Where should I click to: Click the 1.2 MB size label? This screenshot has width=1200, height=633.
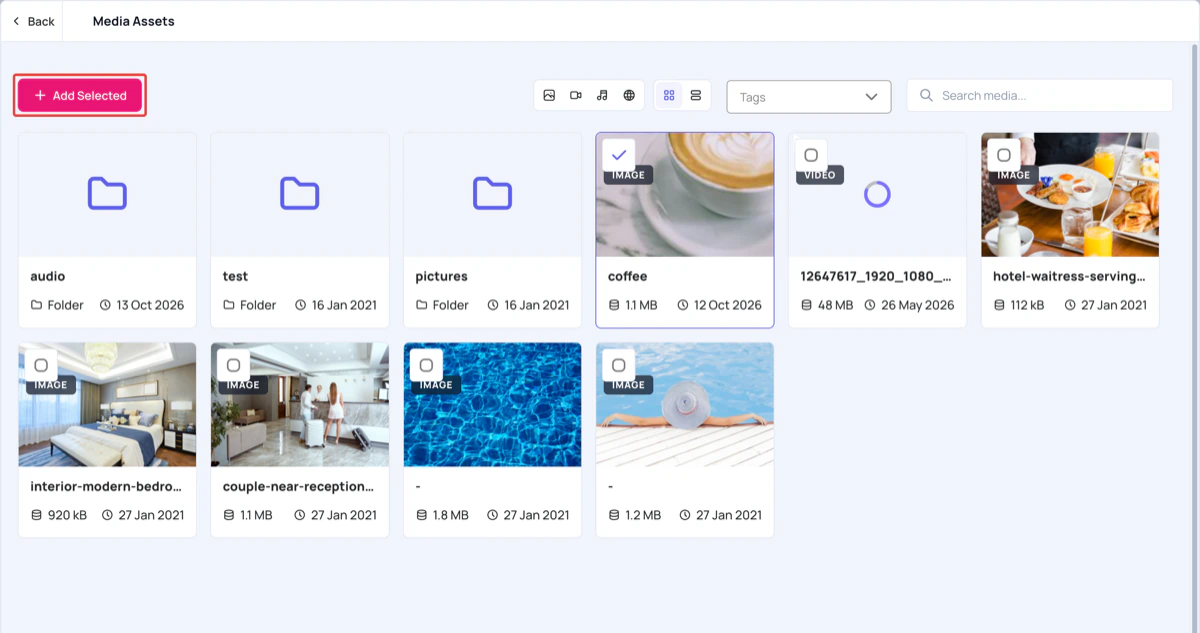point(643,515)
